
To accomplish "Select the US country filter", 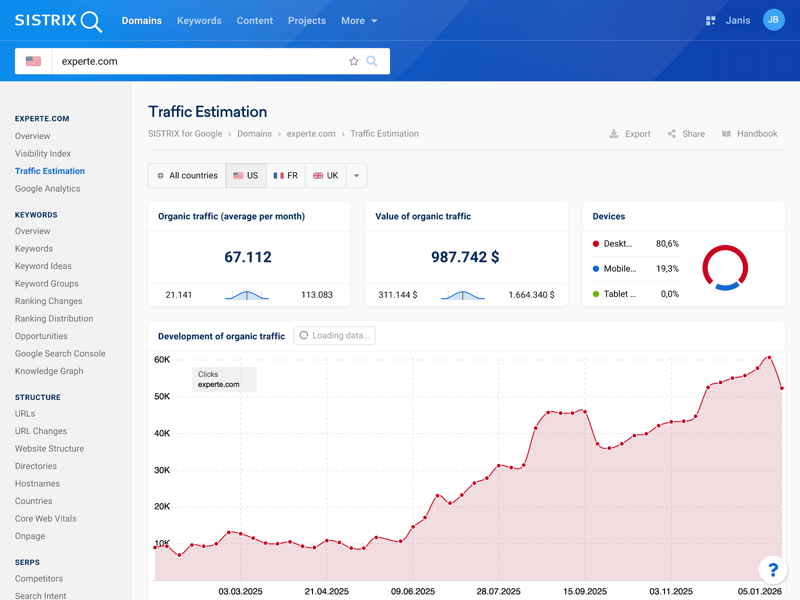I will 246,176.
